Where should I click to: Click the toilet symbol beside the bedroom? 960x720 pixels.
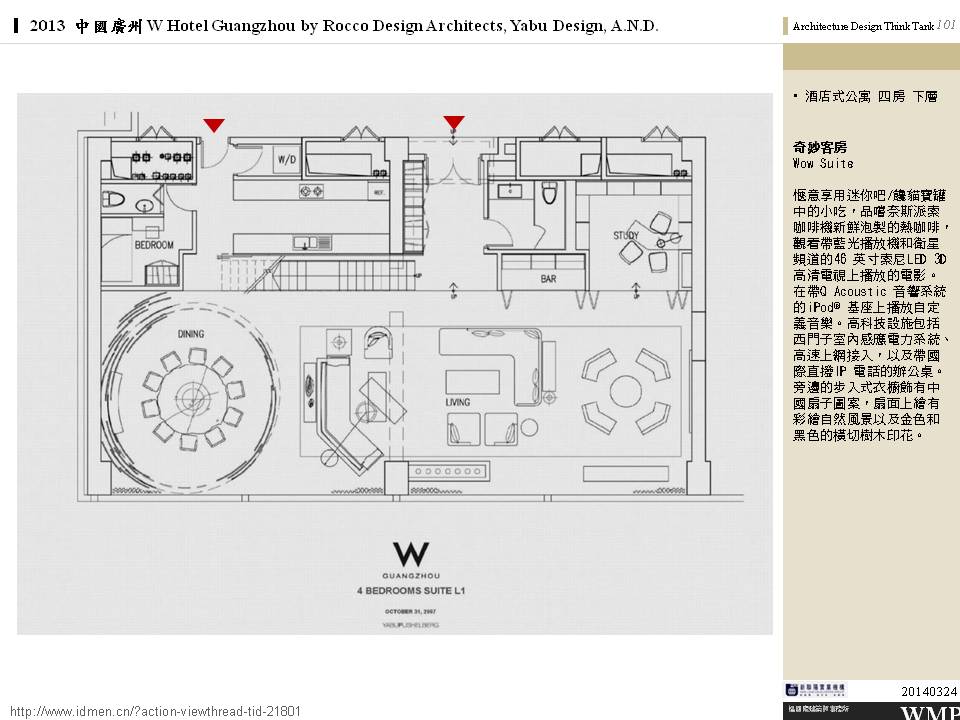click(116, 196)
